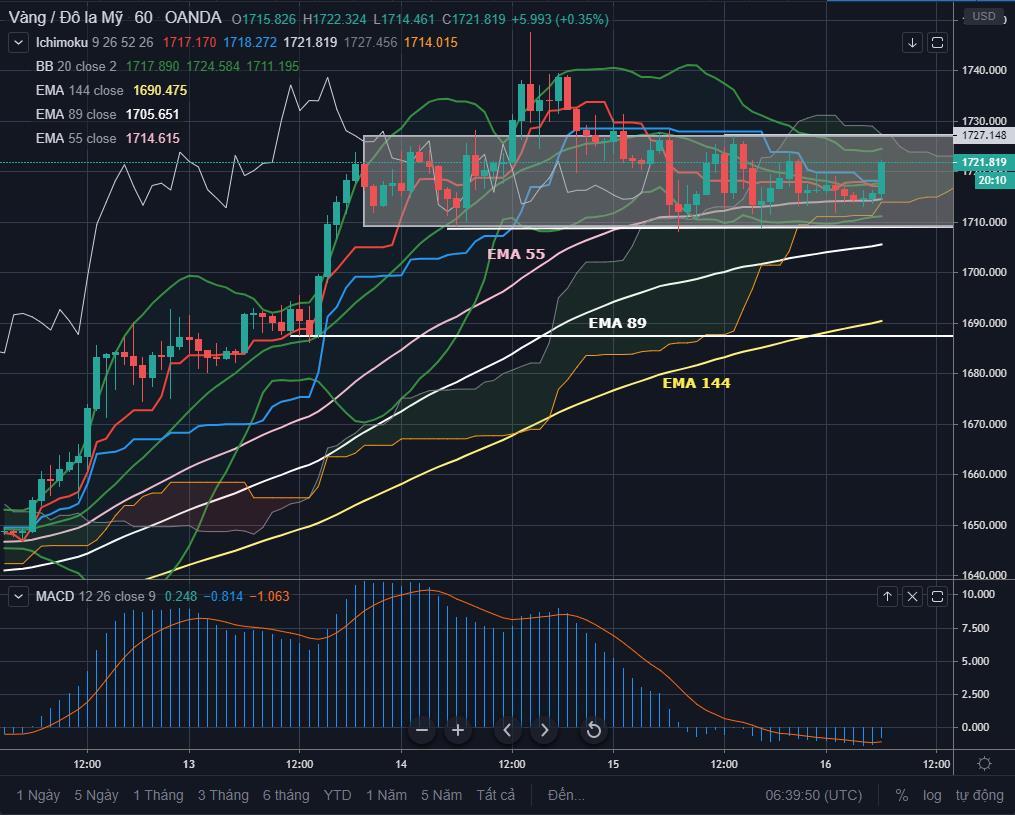
Task: Click the chart interval value 60
Action: pos(144,17)
